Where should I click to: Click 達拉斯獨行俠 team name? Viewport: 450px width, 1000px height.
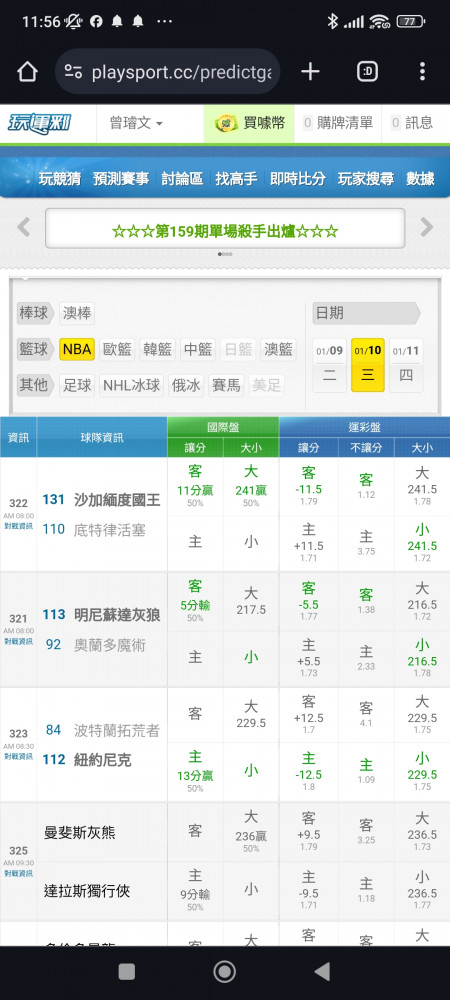tap(87, 891)
